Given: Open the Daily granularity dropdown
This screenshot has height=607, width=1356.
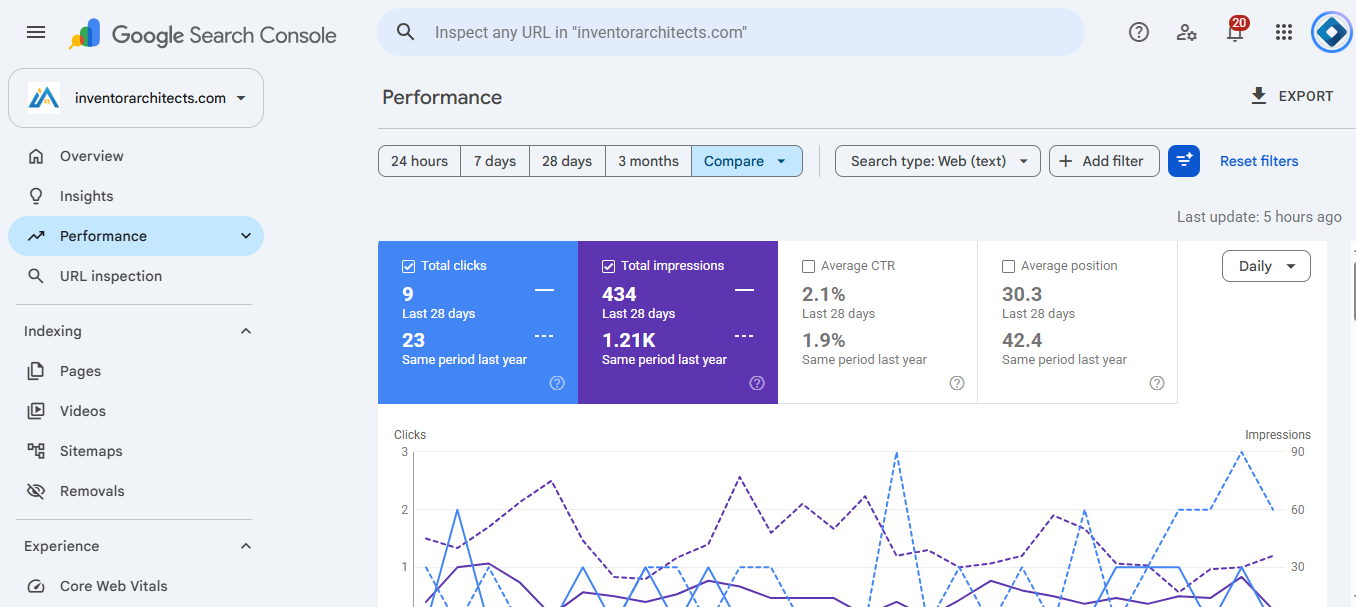Looking at the screenshot, I should pyautogui.click(x=1266, y=266).
